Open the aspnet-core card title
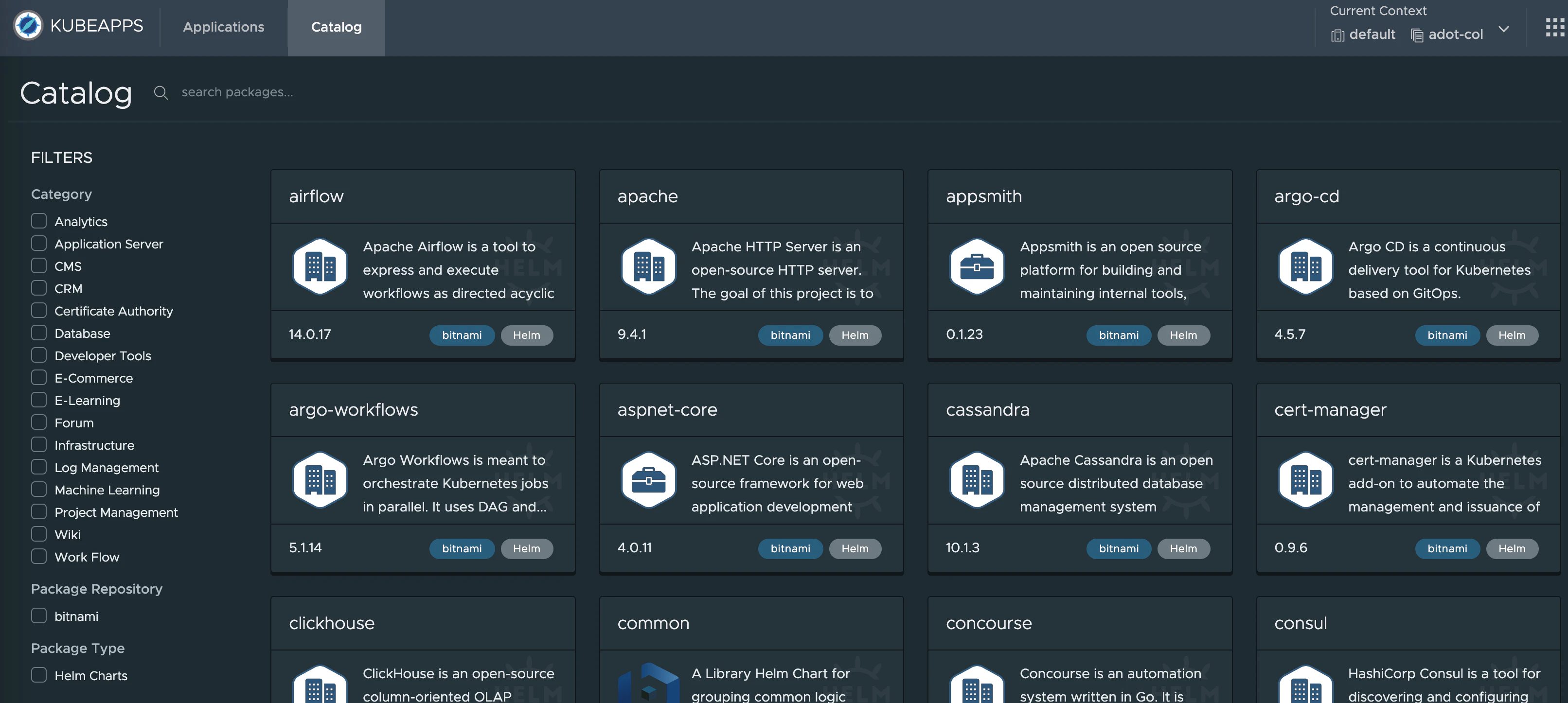This screenshot has width=1568, height=703. pyautogui.click(x=667, y=410)
